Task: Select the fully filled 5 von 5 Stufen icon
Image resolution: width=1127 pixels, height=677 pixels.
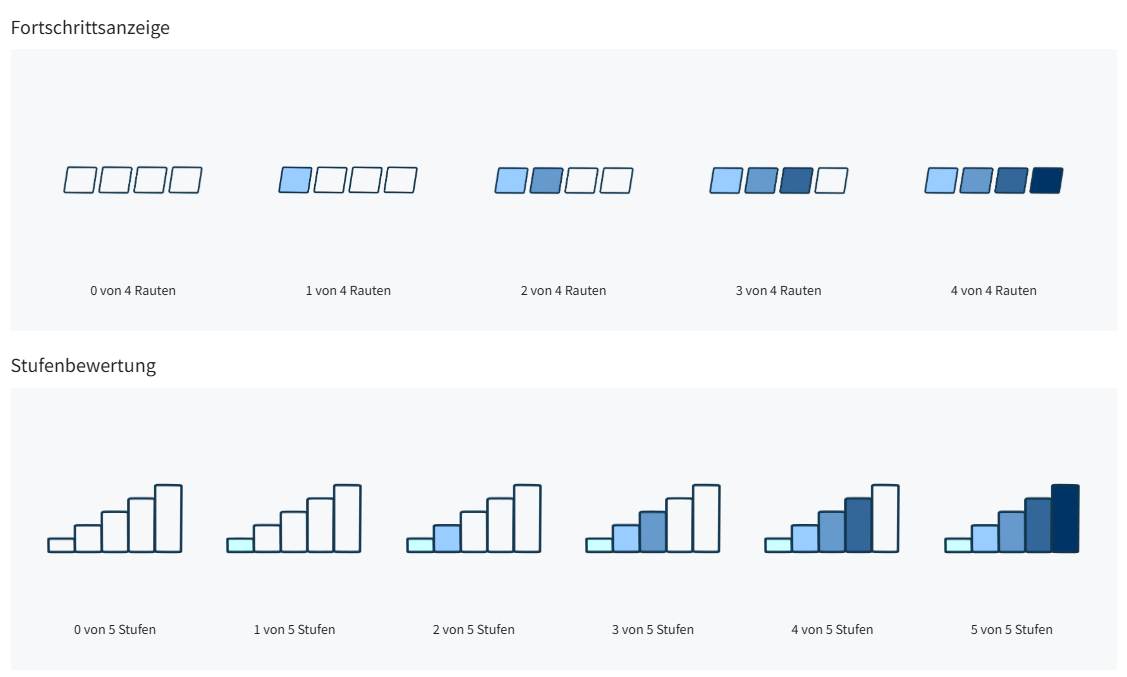Action: tap(1012, 518)
